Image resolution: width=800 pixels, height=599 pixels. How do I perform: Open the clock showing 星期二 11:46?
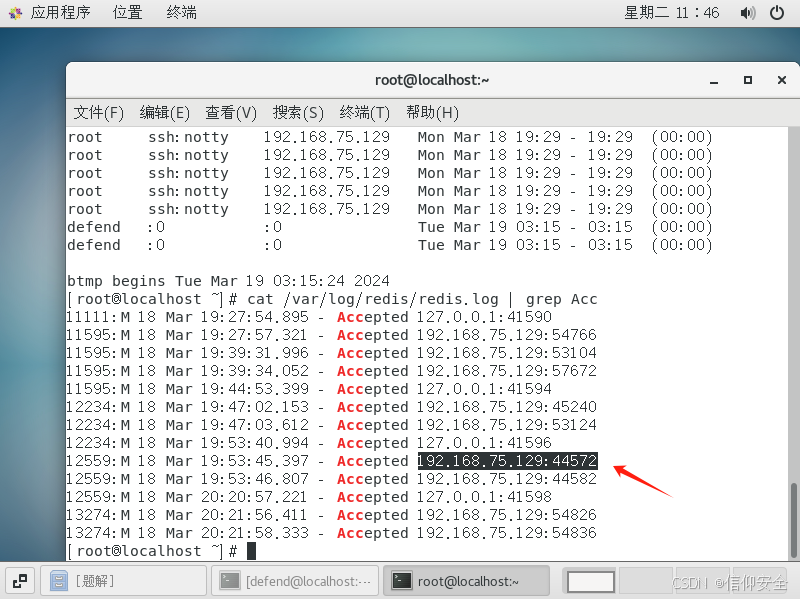point(671,12)
